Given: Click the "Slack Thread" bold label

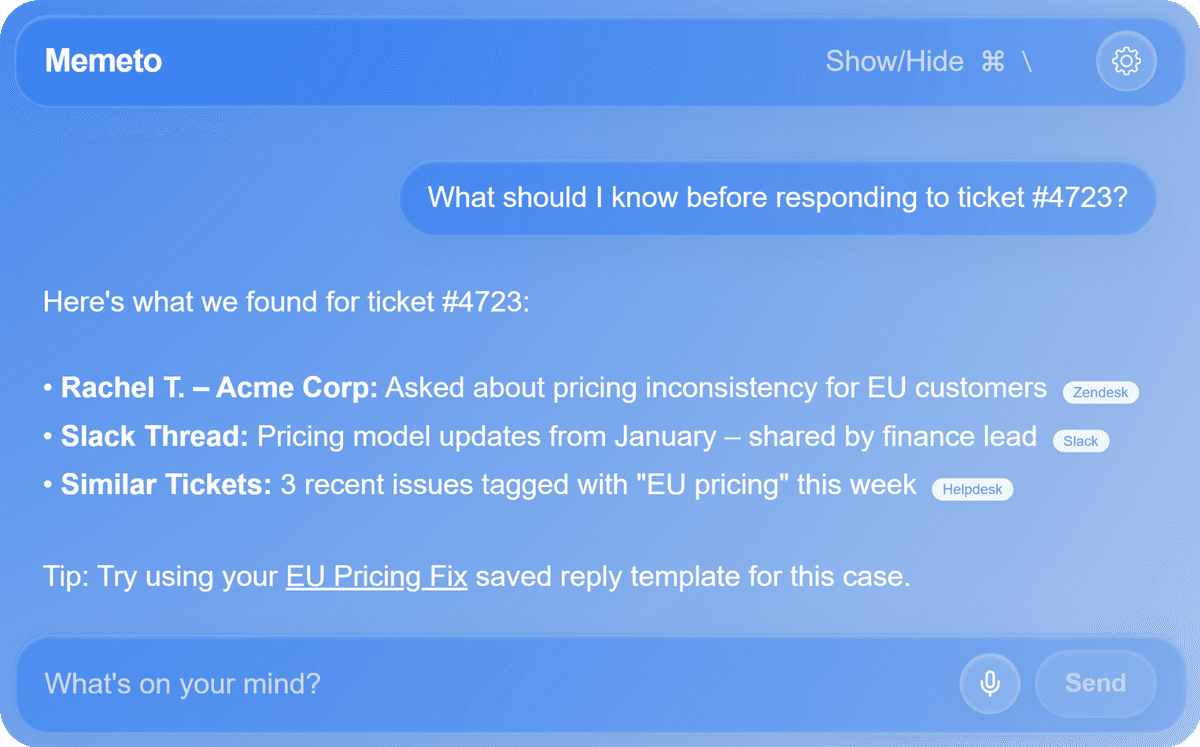Looking at the screenshot, I should coord(154,437).
